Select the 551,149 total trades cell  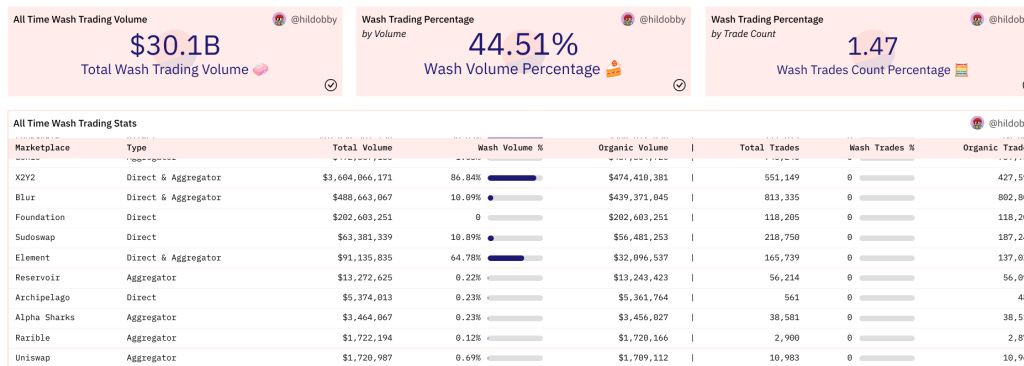coord(782,177)
